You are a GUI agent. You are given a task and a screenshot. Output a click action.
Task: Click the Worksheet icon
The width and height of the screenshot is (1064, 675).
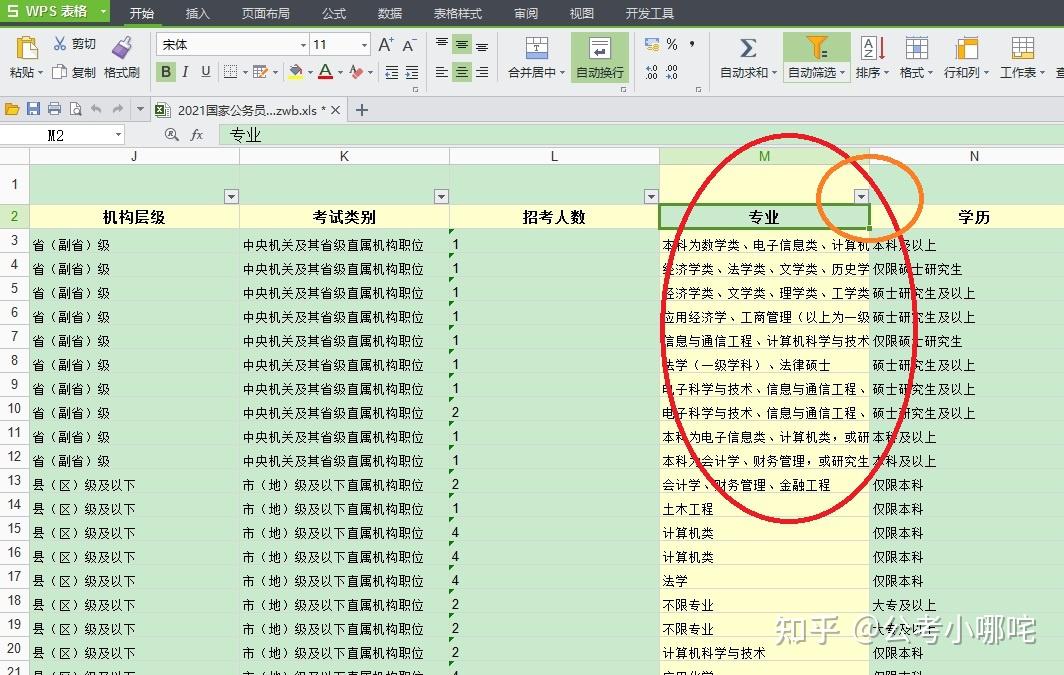1022,48
